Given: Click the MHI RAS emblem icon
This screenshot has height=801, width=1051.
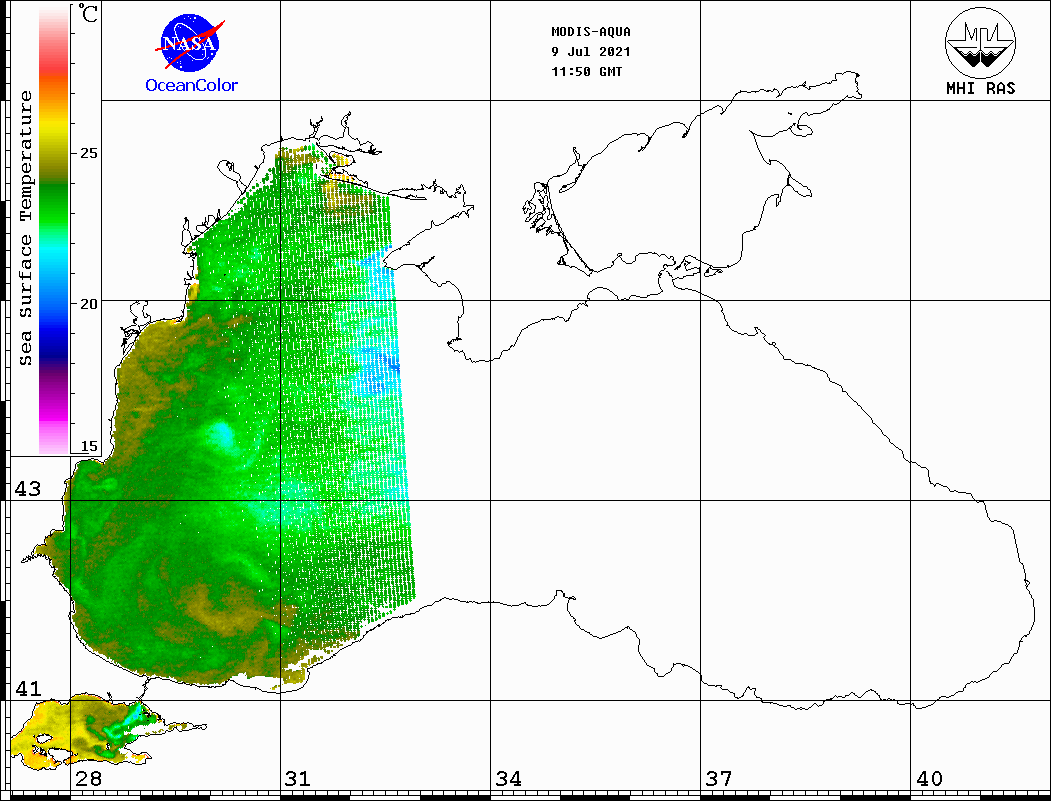Looking at the screenshot, I should coord(980,42).
